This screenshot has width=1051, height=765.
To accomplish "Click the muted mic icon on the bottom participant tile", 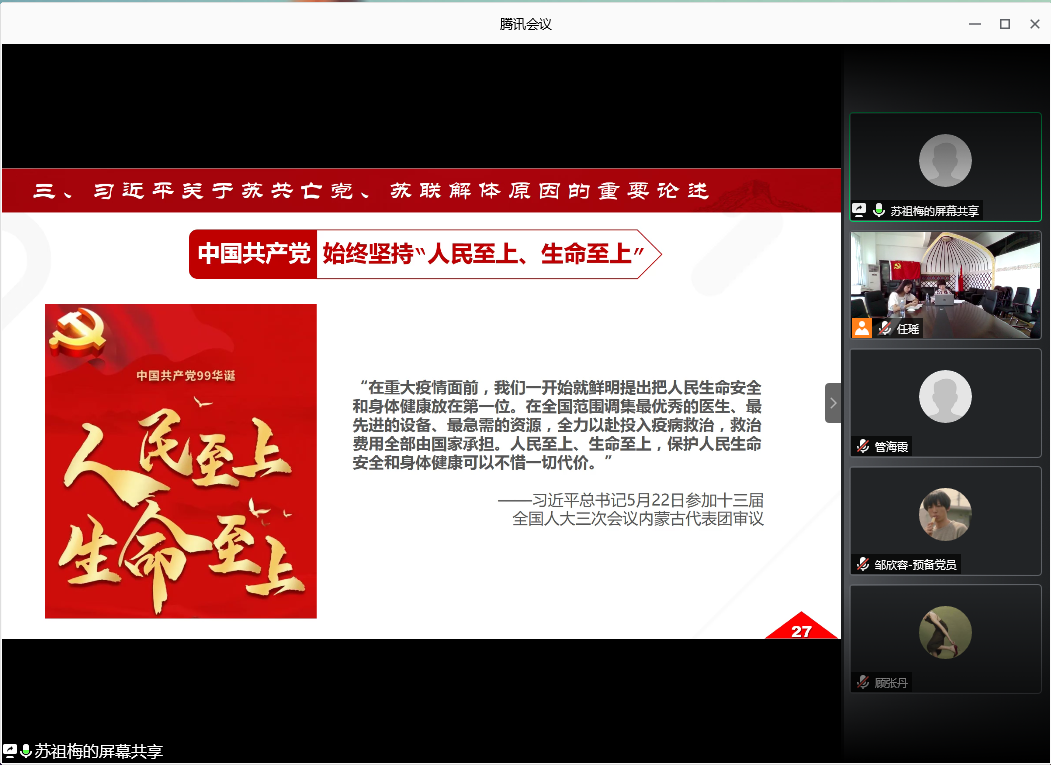I will click(862, 682).
